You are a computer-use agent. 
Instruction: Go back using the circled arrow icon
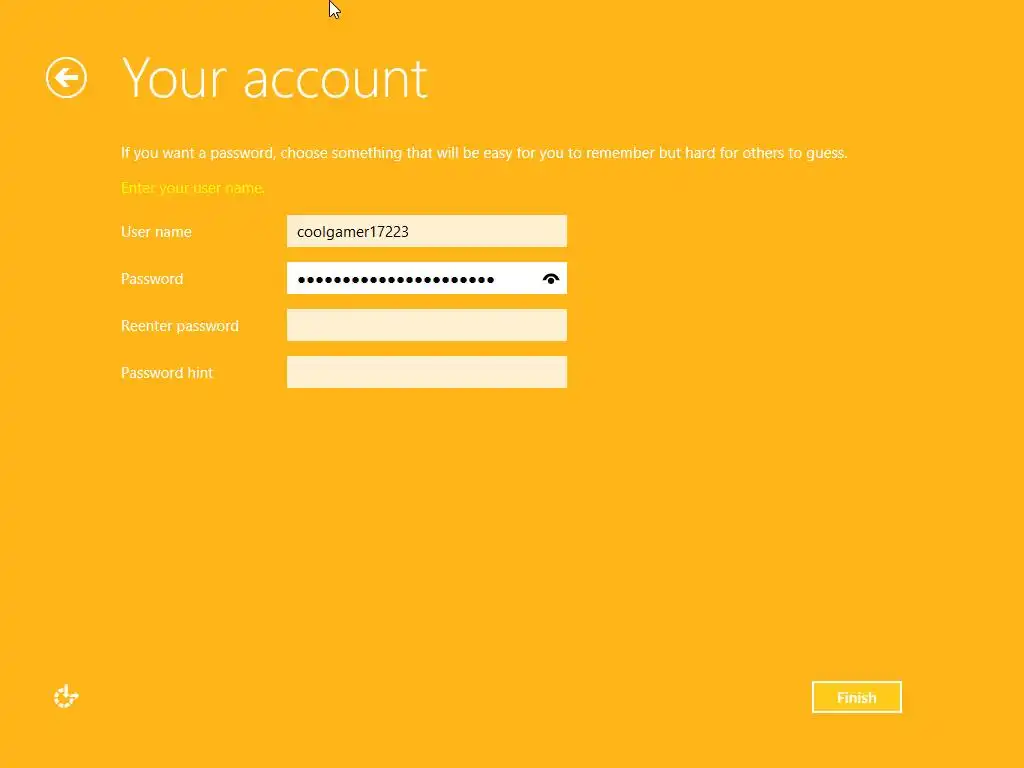[x=66, y=78]
